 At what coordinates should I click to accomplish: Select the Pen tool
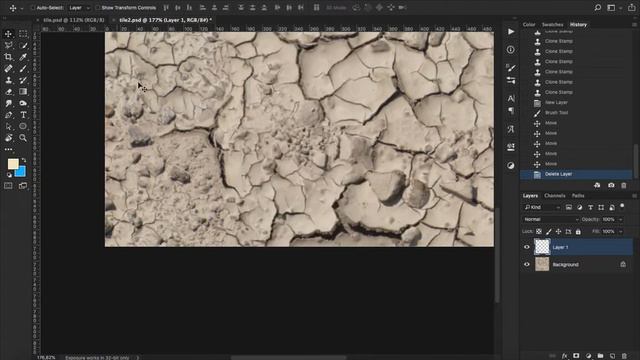(x=8, y=115)
